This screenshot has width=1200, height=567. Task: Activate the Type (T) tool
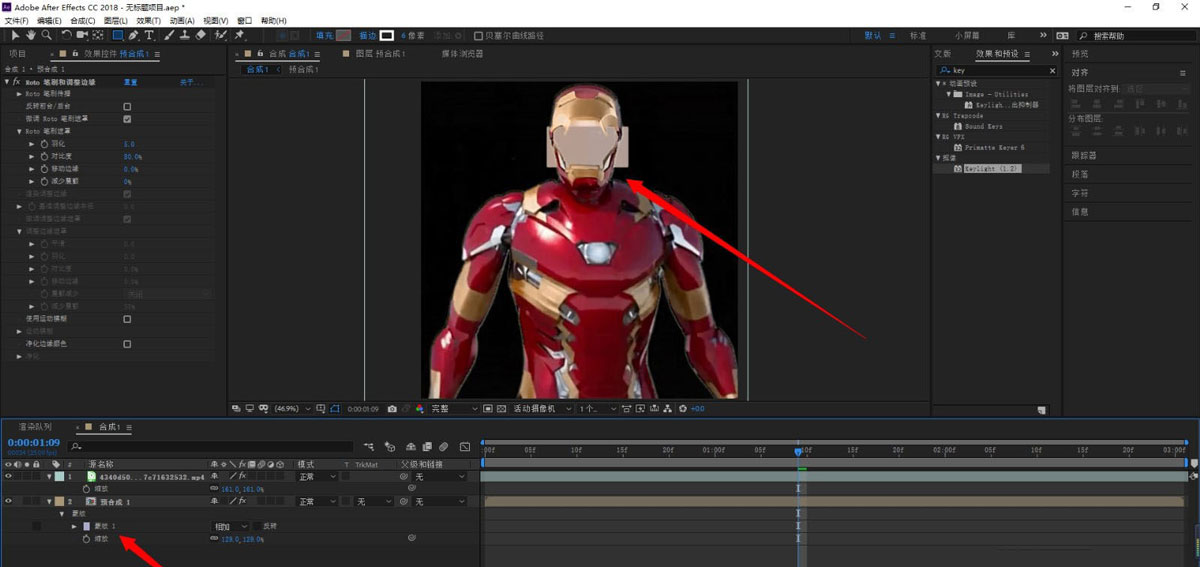pos(151,35)
